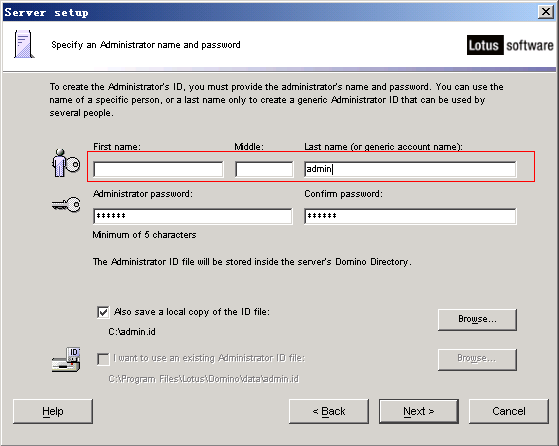Click the Last name field containing admin

(410, 169)
